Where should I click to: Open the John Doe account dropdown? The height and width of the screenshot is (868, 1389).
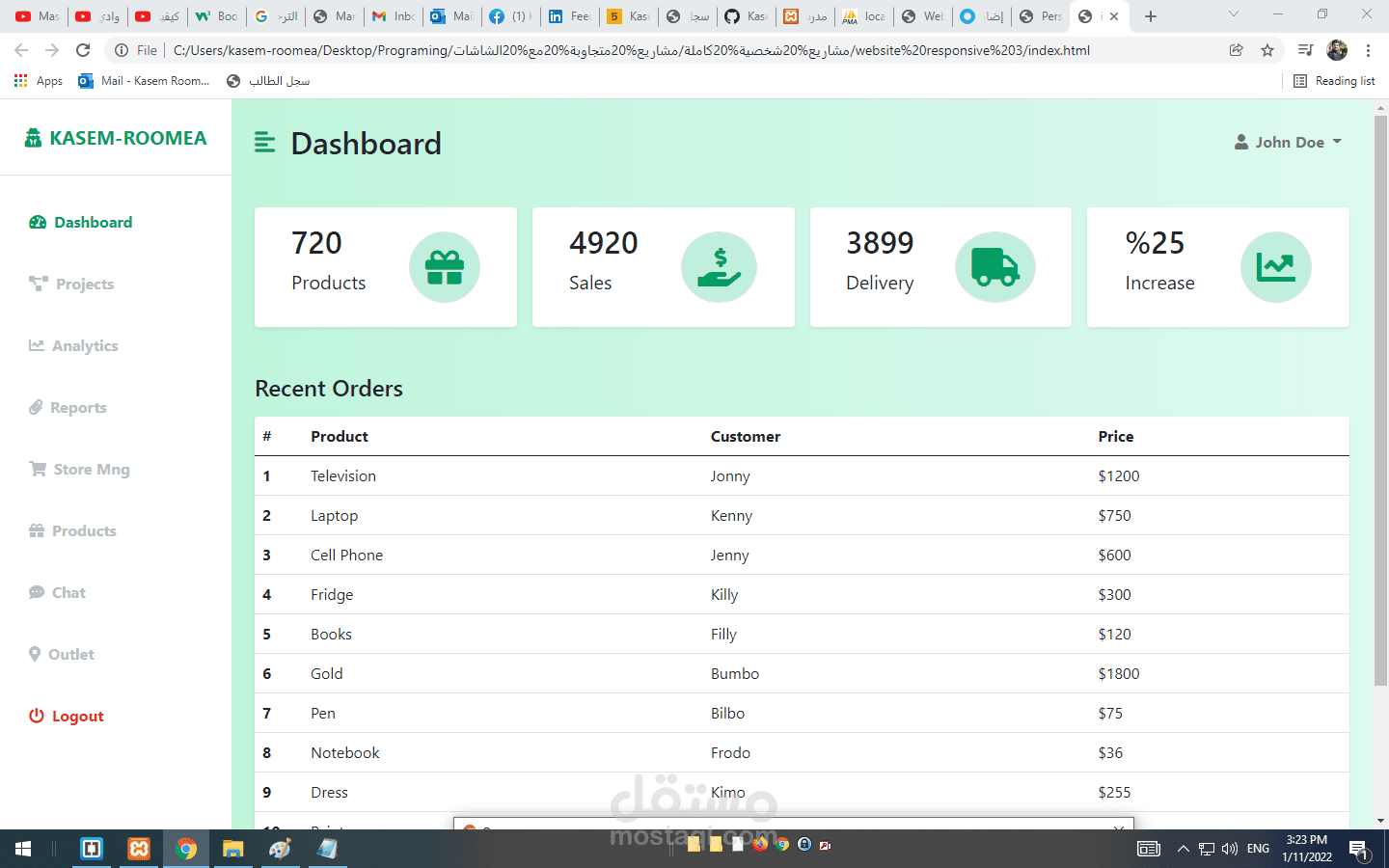tap(1290, 142)
